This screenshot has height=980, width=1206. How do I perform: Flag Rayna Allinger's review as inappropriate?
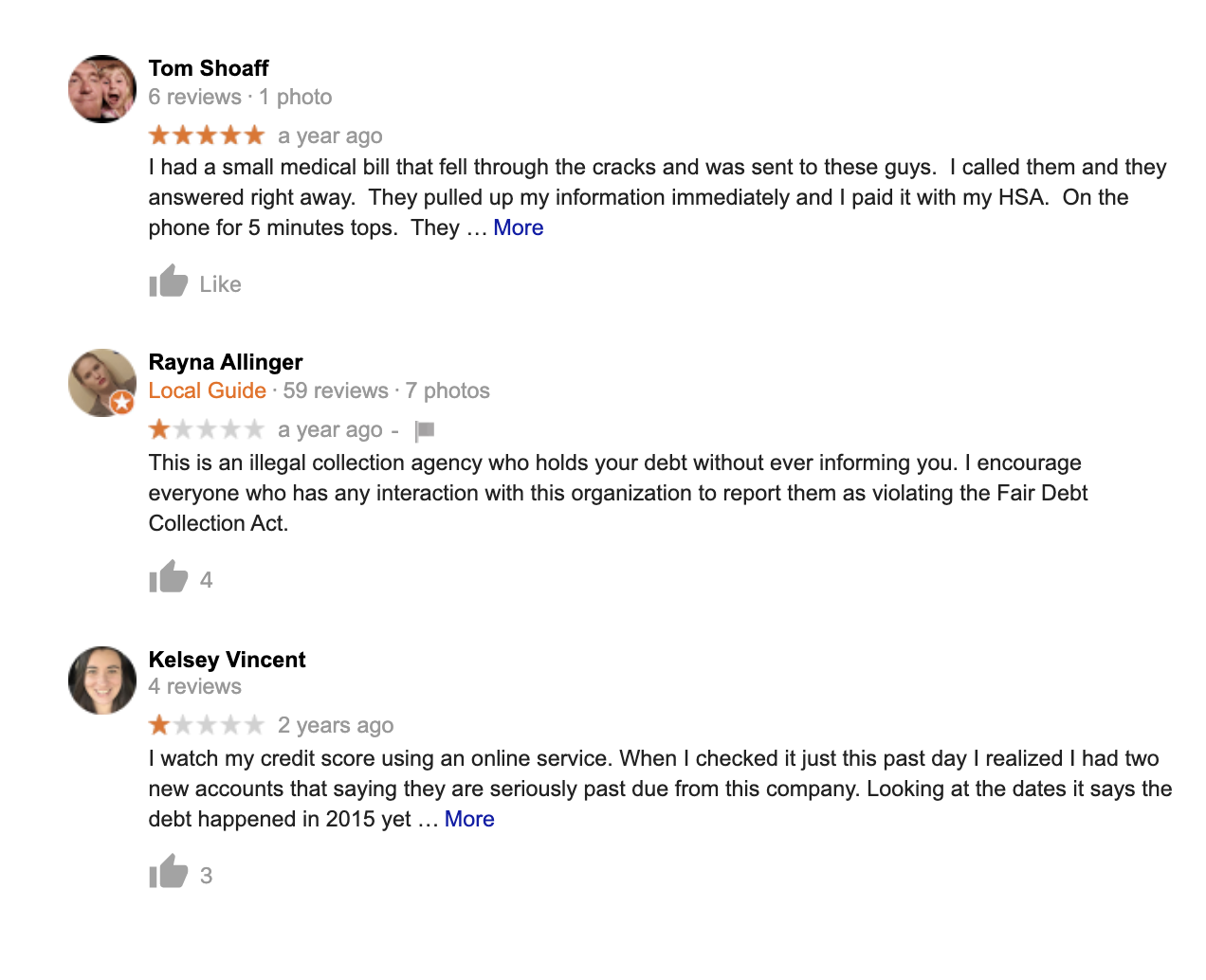coord(425,430)
